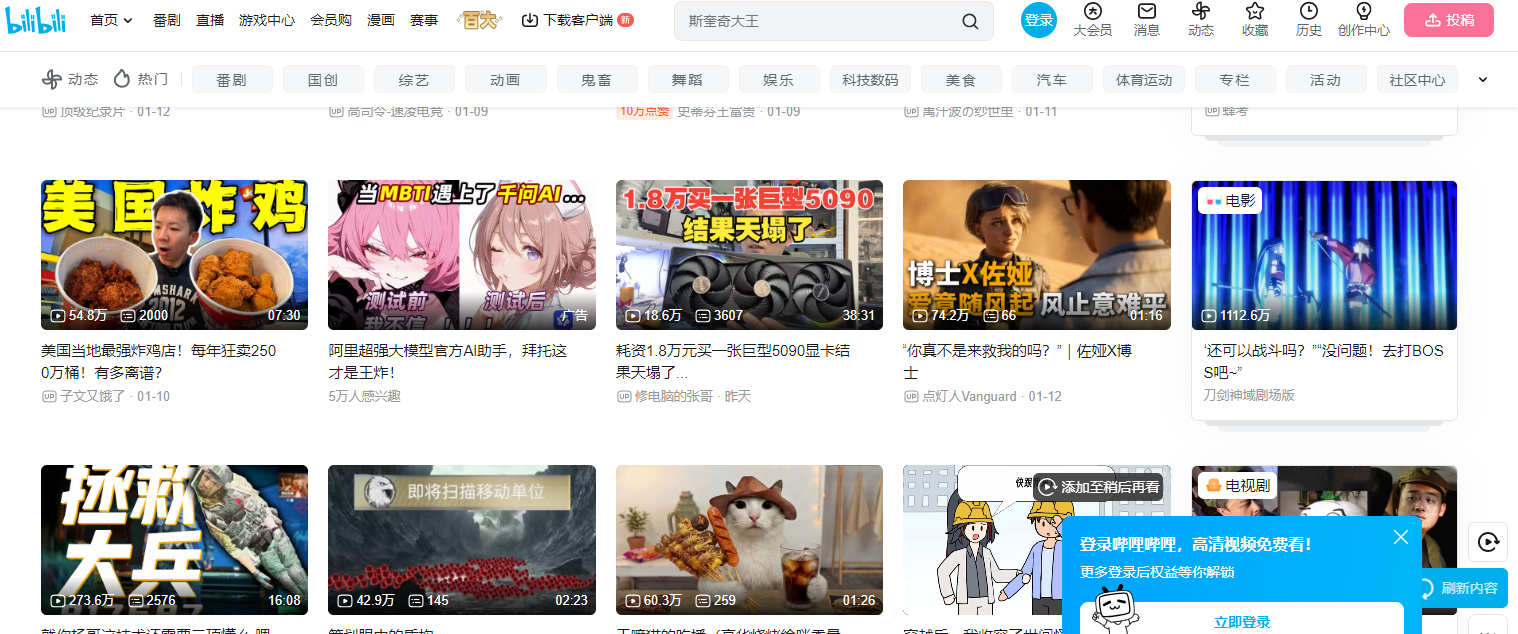The height and width of the screenshot is (634, 1518).
Task: Select the 热门 flame icon in filter bar
Action: pyautogui.click(x=121, y=78)
